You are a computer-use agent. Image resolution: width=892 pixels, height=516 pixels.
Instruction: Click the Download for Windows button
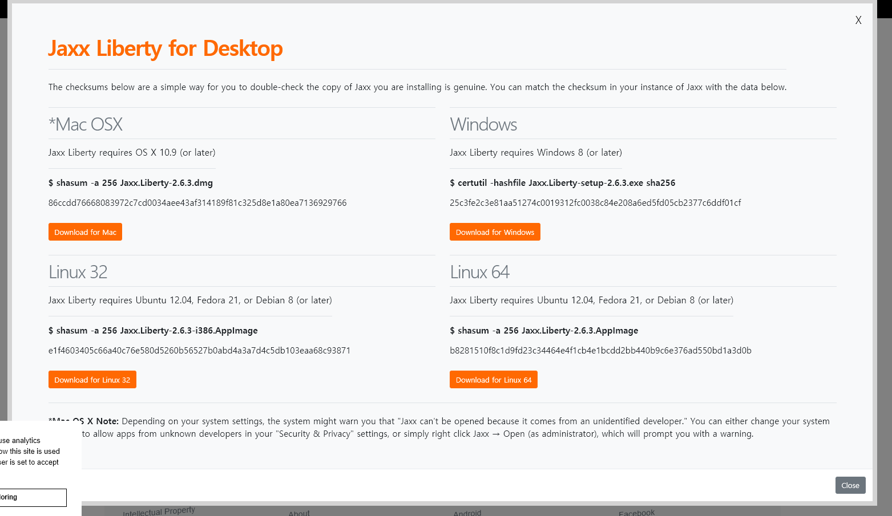pyautogui.click(x=494, y=232)
